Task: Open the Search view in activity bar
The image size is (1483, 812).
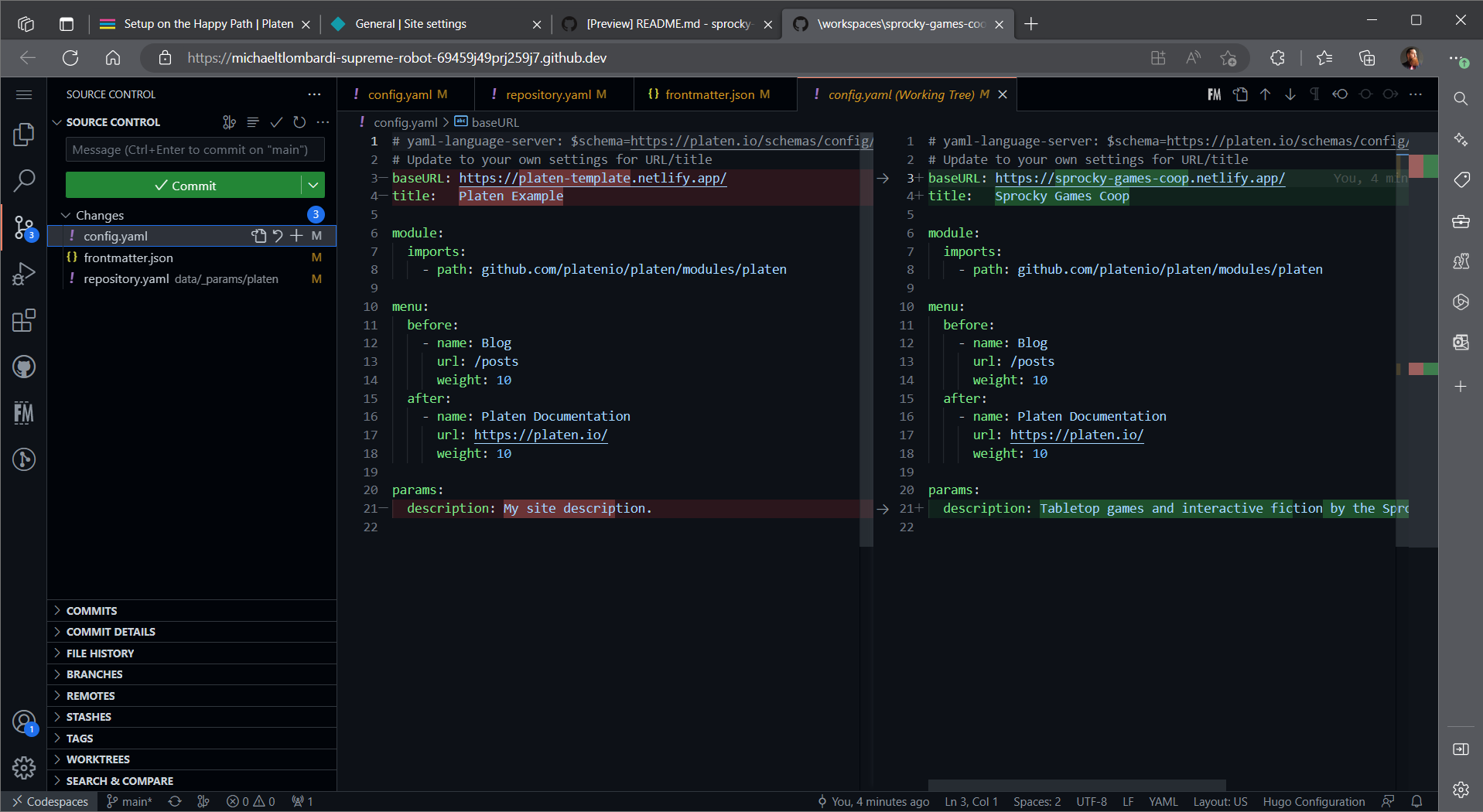Action: click(x=24, y=181)
